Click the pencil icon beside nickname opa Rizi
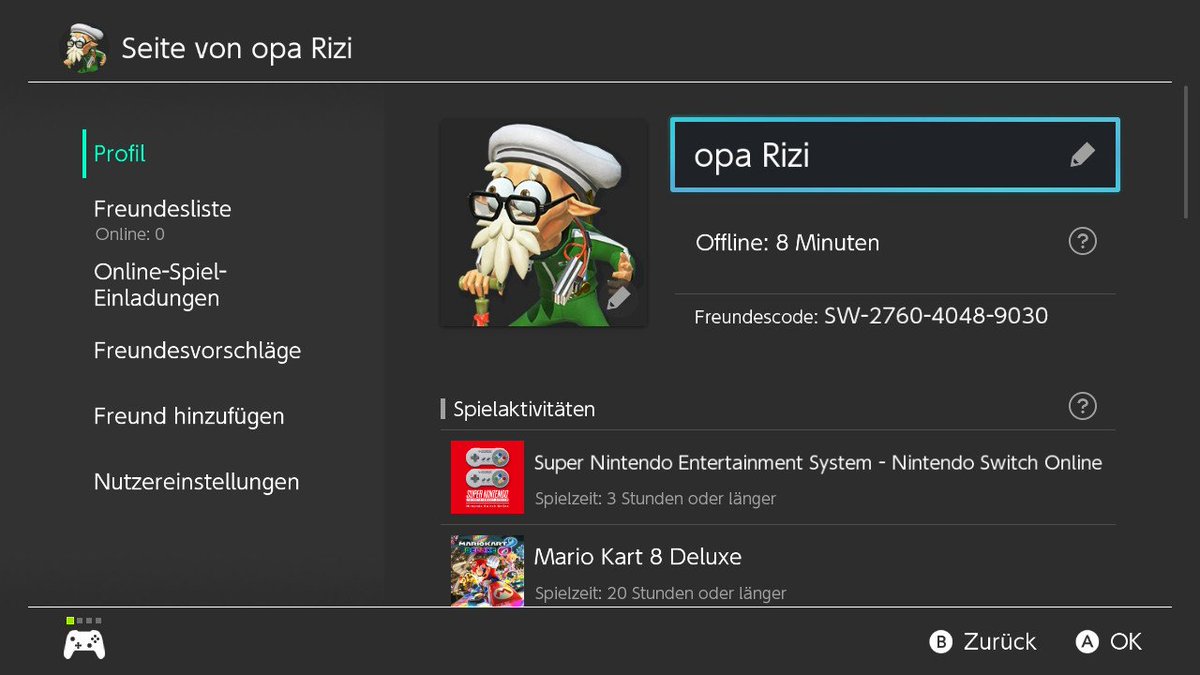 click(x=1082, y=155)
